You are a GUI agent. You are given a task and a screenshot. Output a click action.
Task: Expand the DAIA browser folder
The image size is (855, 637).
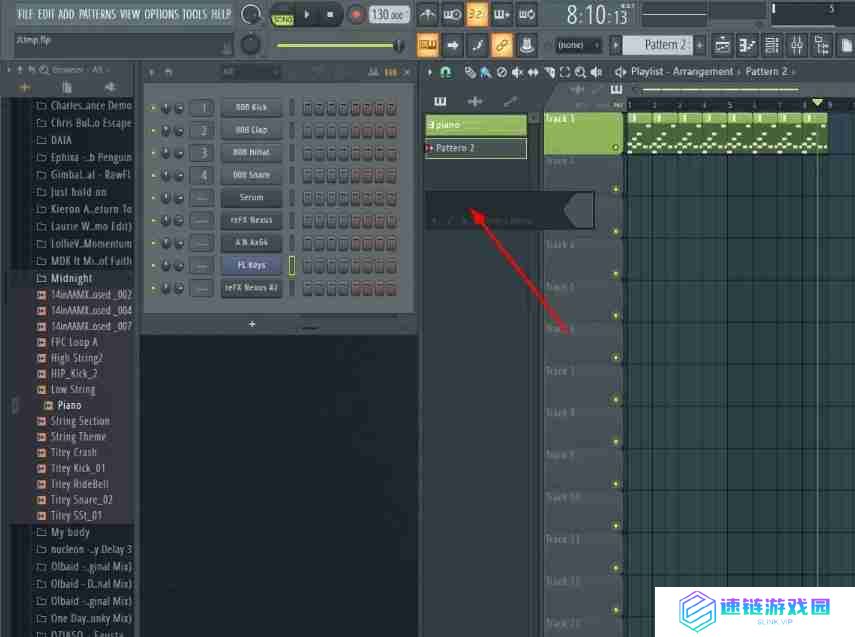tap(61, 140)
